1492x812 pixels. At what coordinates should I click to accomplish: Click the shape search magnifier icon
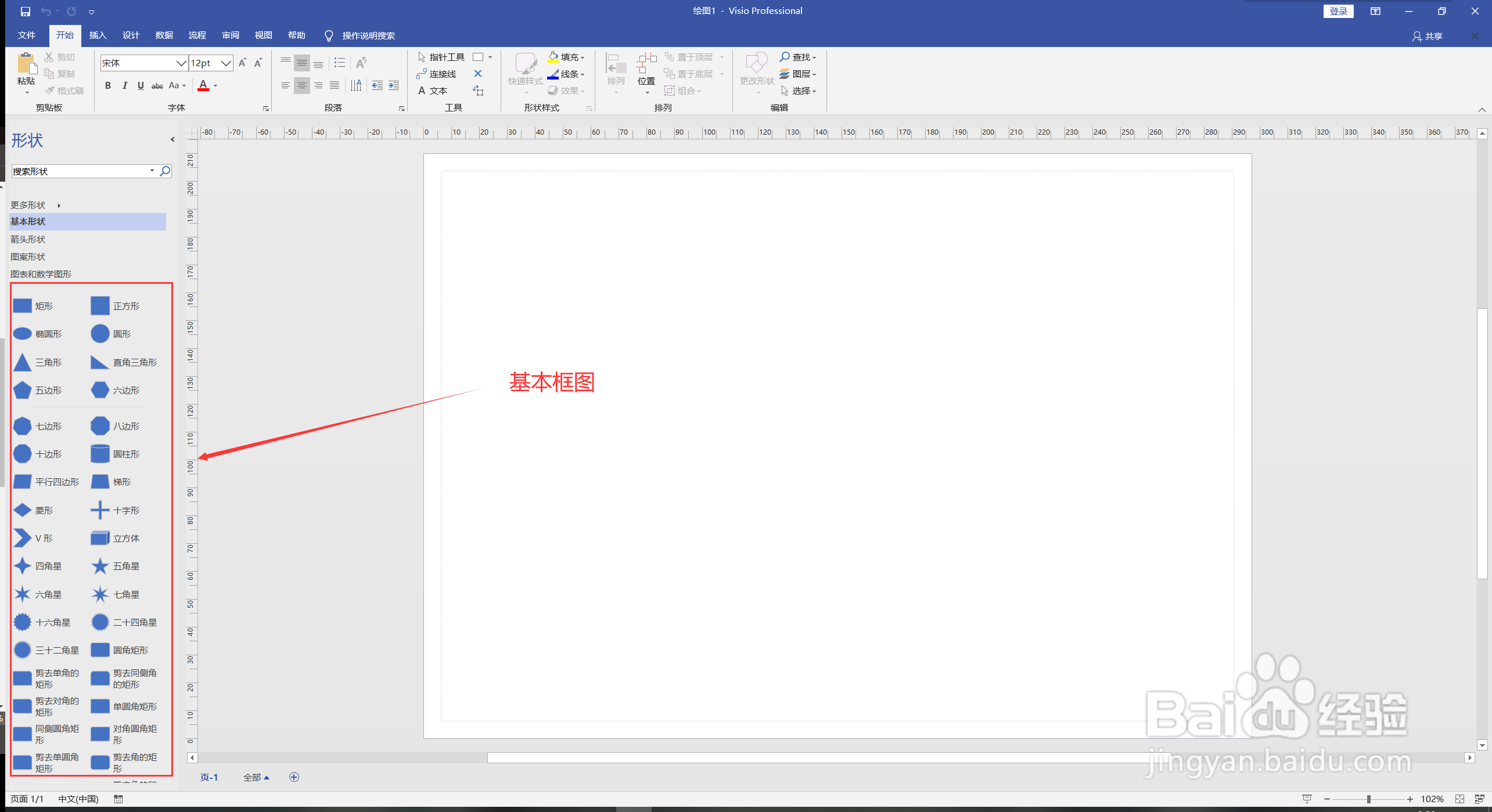click(x=165, y=171)
